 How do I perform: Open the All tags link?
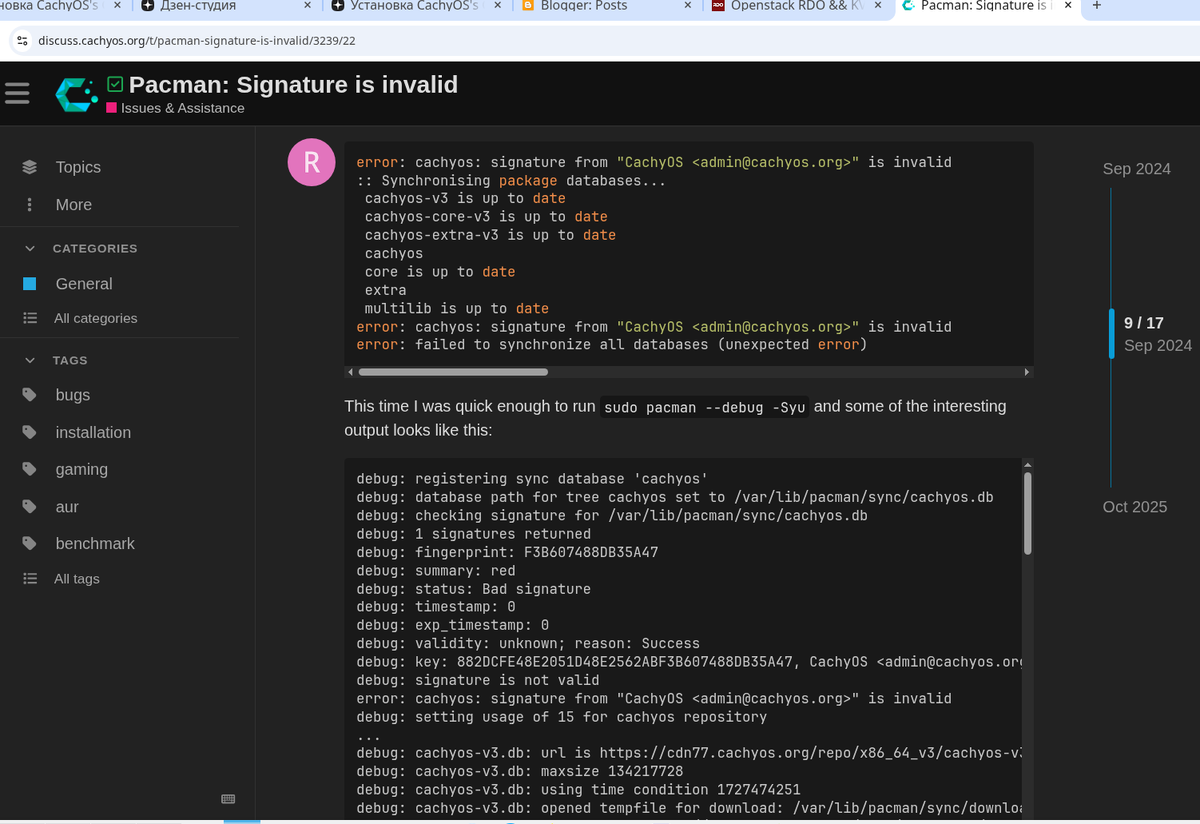[x=76, y=578]
